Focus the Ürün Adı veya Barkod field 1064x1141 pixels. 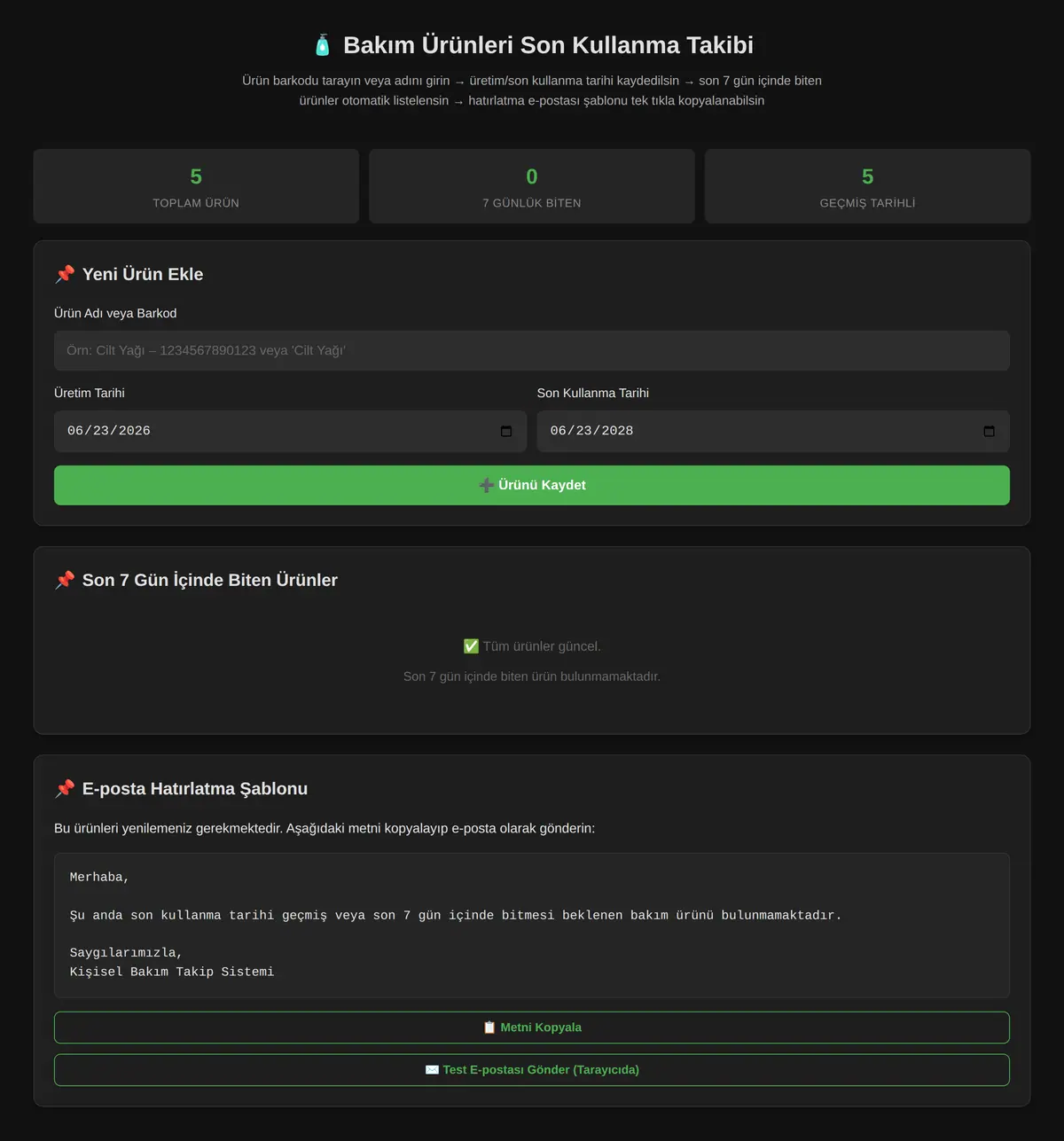(532, 350)
